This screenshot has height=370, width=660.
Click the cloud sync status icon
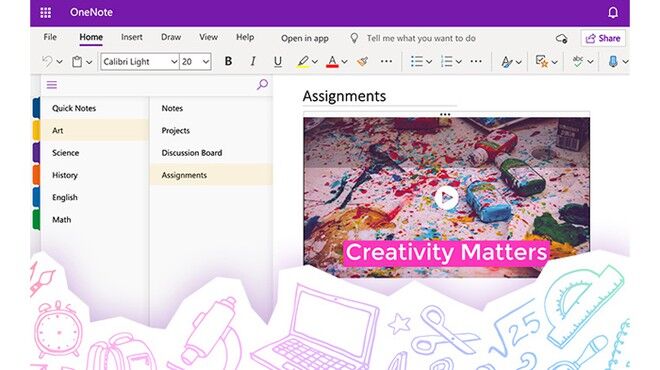(562, 39)
